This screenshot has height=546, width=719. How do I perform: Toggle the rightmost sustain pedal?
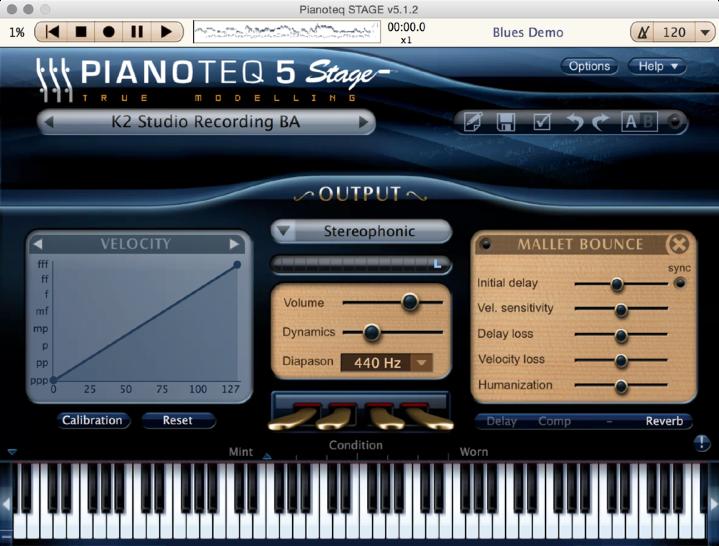427,418
